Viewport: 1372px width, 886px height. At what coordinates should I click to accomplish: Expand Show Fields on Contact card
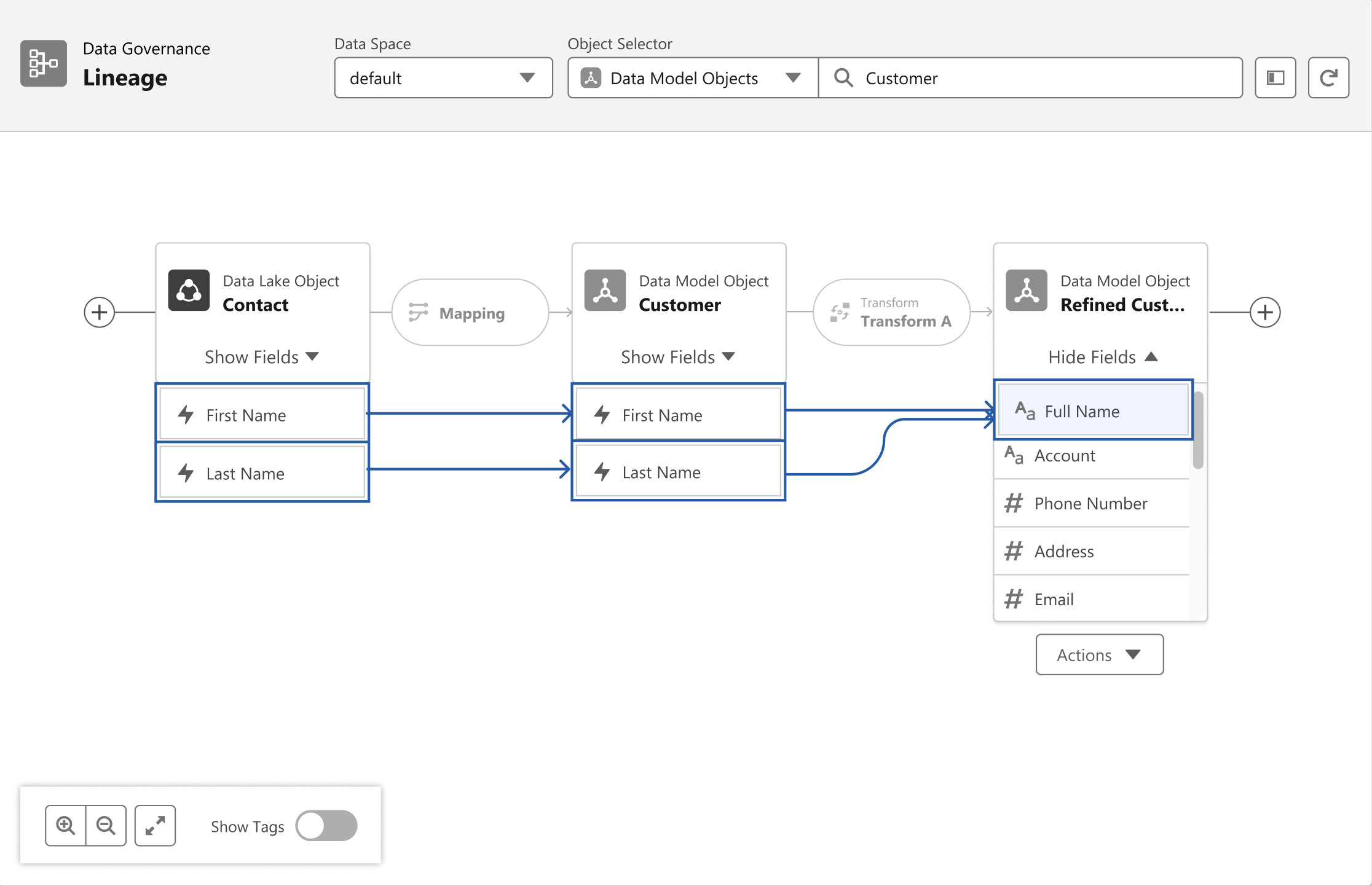[261, 356]
